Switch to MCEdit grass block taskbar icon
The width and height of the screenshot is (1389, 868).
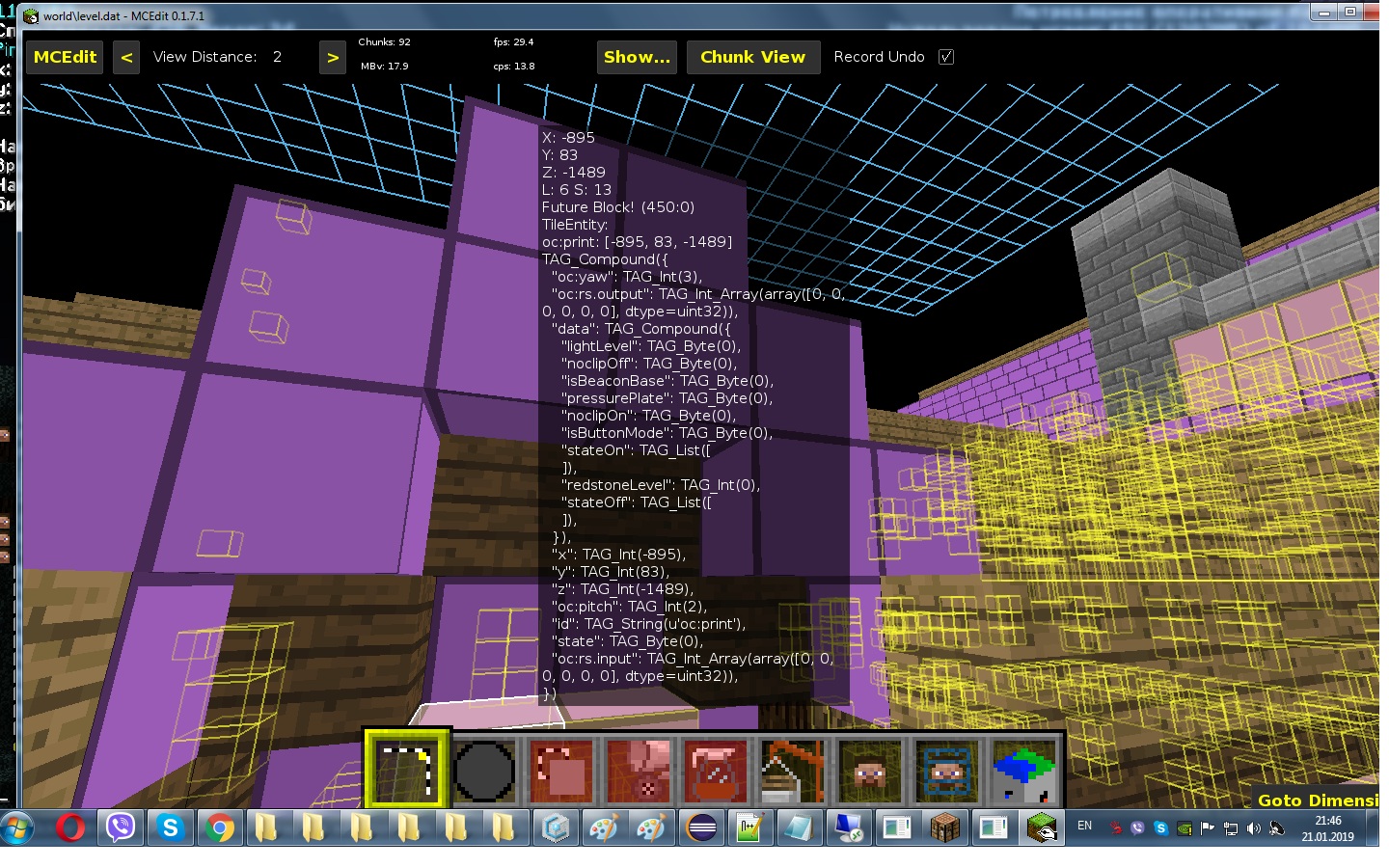[1042, 827]
